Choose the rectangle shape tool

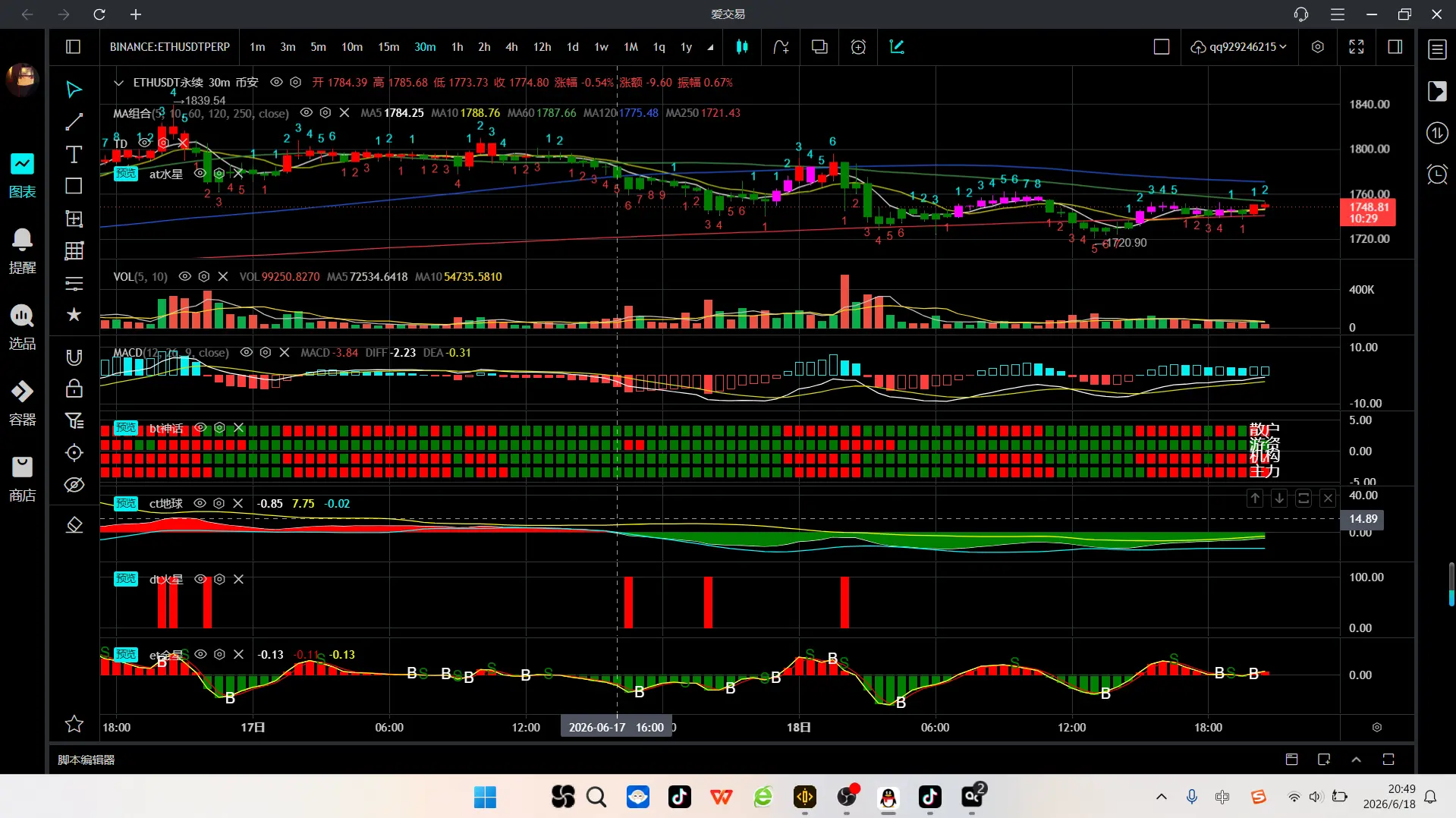point(74,186)
